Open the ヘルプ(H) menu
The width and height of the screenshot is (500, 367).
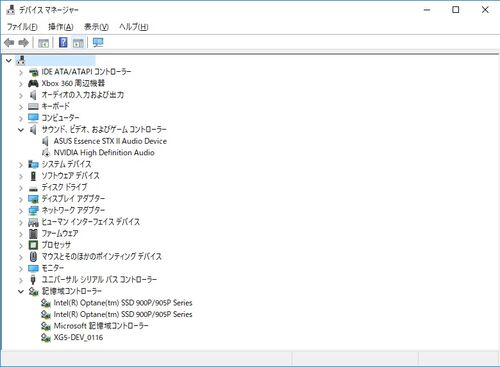134,27
